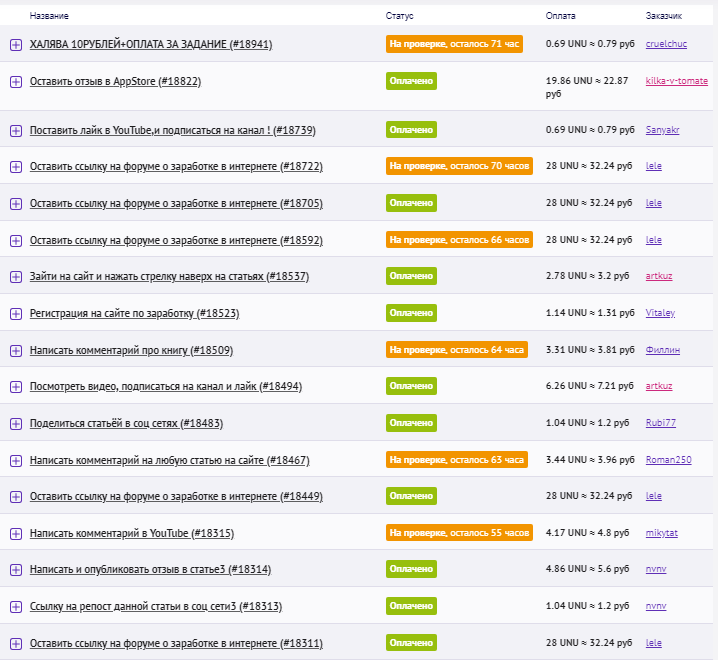This screenshot has width=718, height=660.
Task: Expand plus icon beside AppStore review task
Action: [x=15, y=82]
